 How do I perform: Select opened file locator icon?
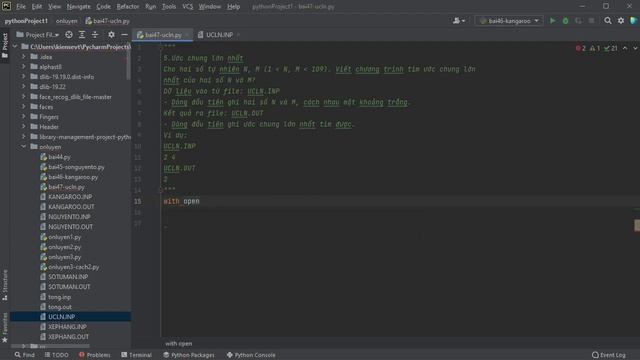[69, 35]
